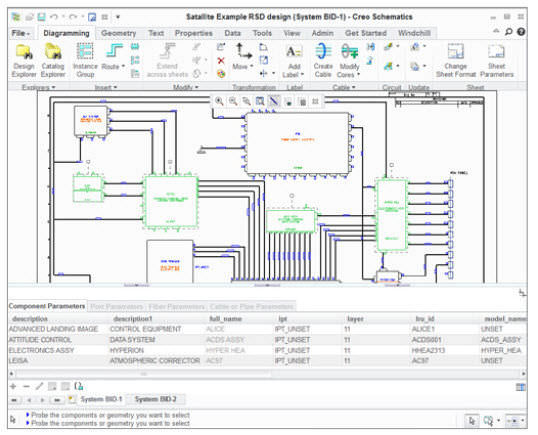Click the save icon in quick access toolbar
Viewport: 538px width, 435px height.
click(42, 17)
